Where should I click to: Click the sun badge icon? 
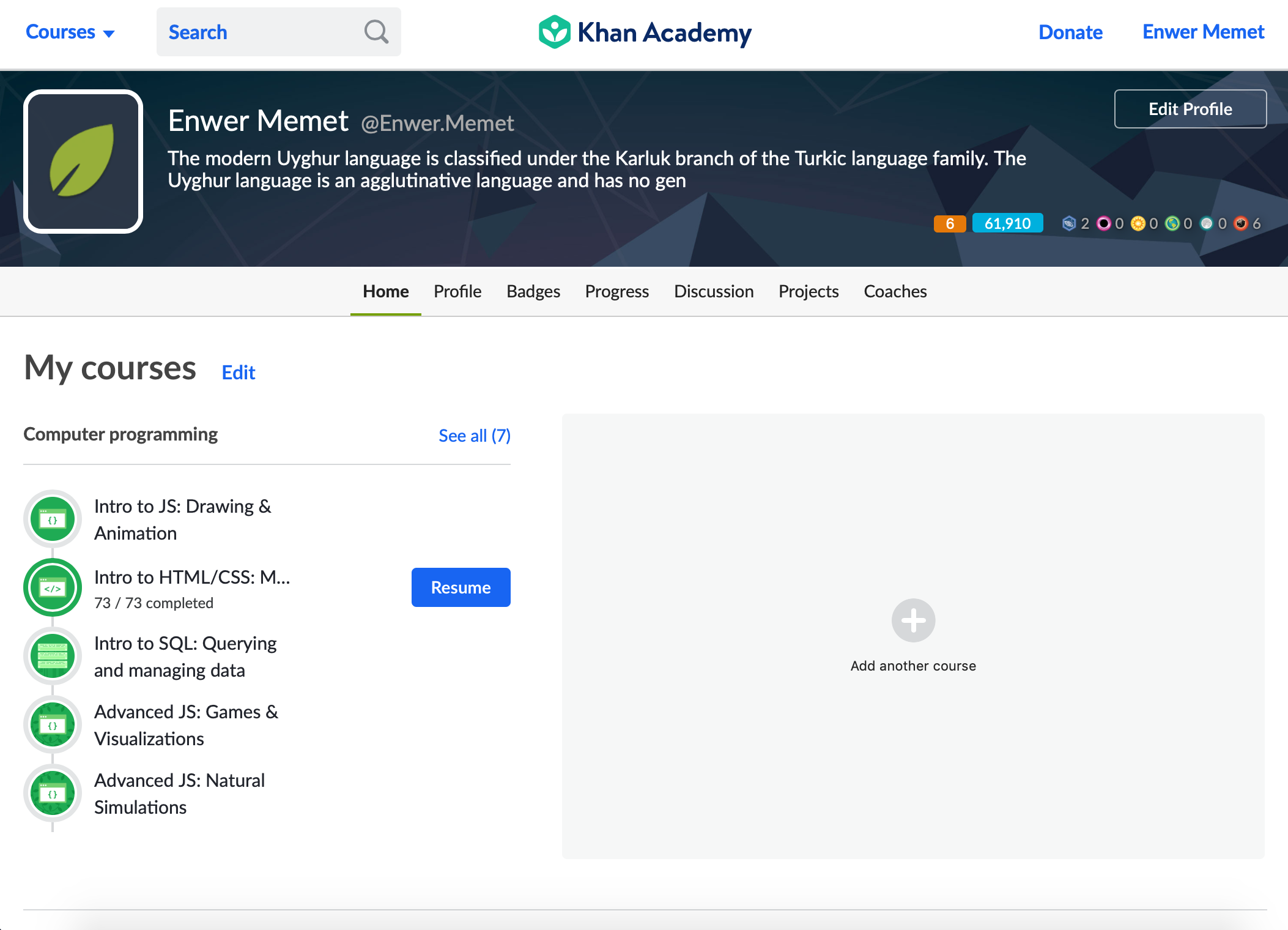pos(1138,223)
